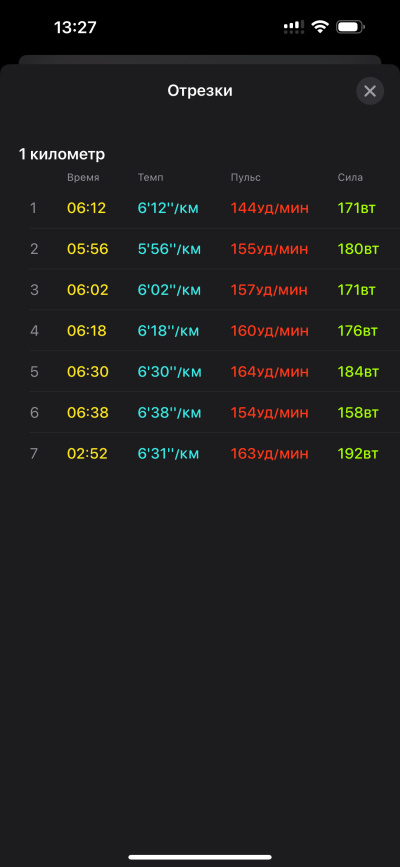
Task: Tap the battery indicator icon
Action: point(350,27)
